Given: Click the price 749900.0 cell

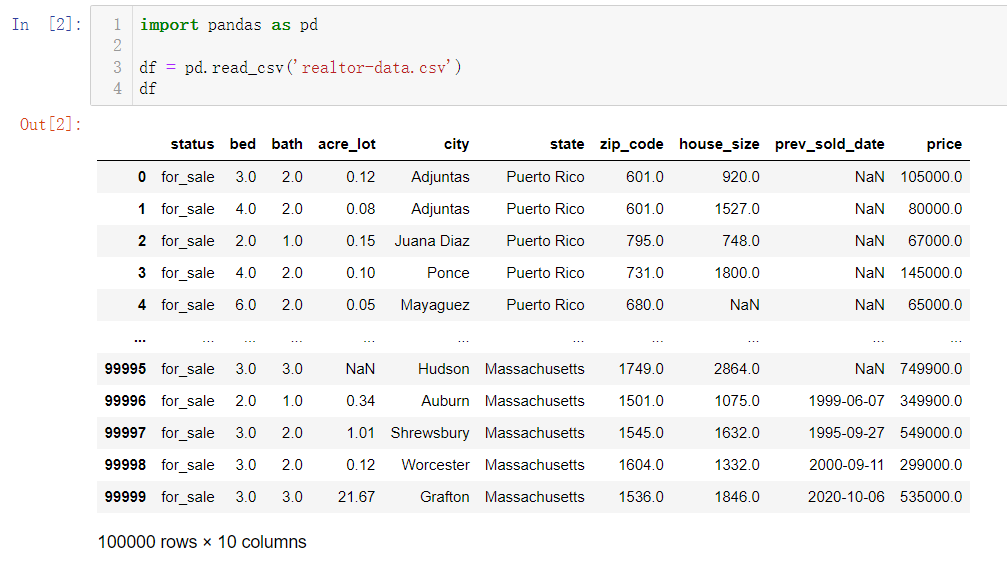Looking at the screenshot, I should [931, 369].
